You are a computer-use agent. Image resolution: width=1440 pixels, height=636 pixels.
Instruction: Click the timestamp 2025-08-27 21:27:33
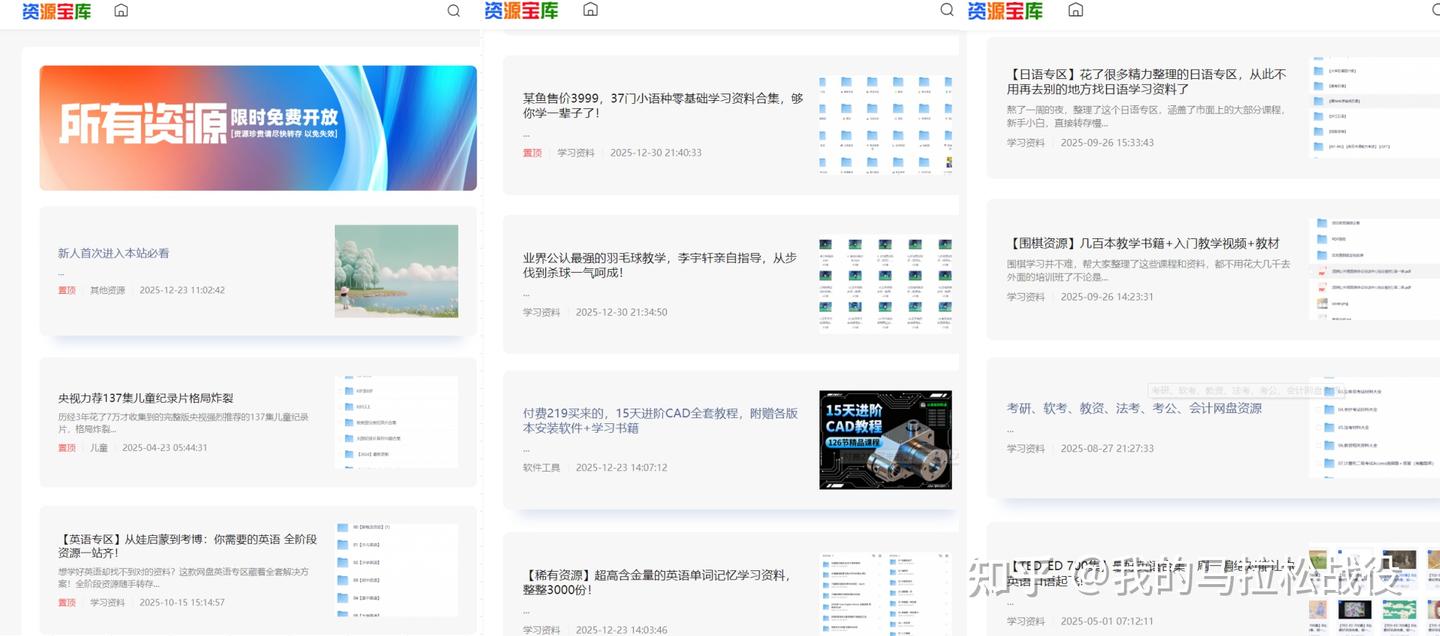pos(1107,448)
